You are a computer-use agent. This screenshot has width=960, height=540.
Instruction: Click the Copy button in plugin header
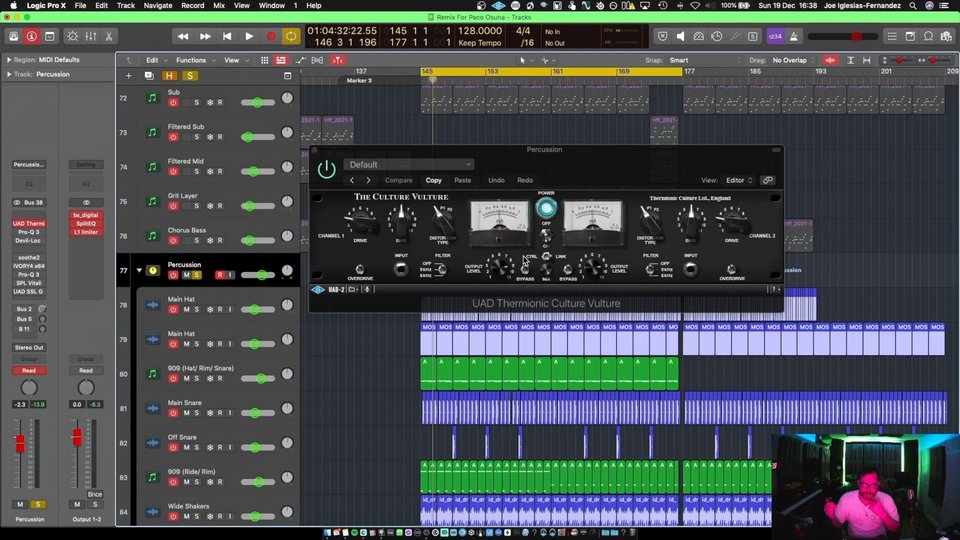tap(434, 181)
